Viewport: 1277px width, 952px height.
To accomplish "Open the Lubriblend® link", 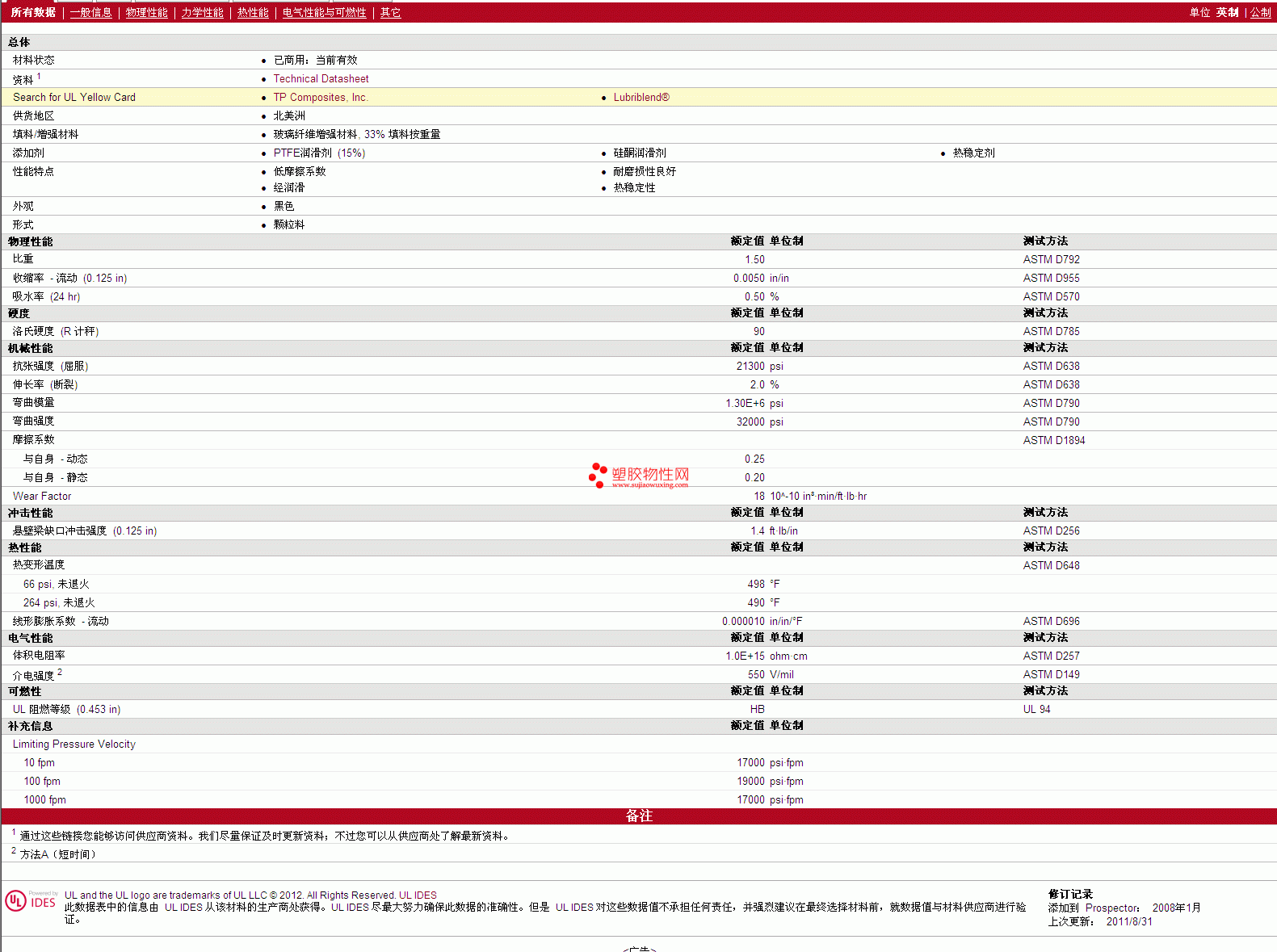I will 641,98.
